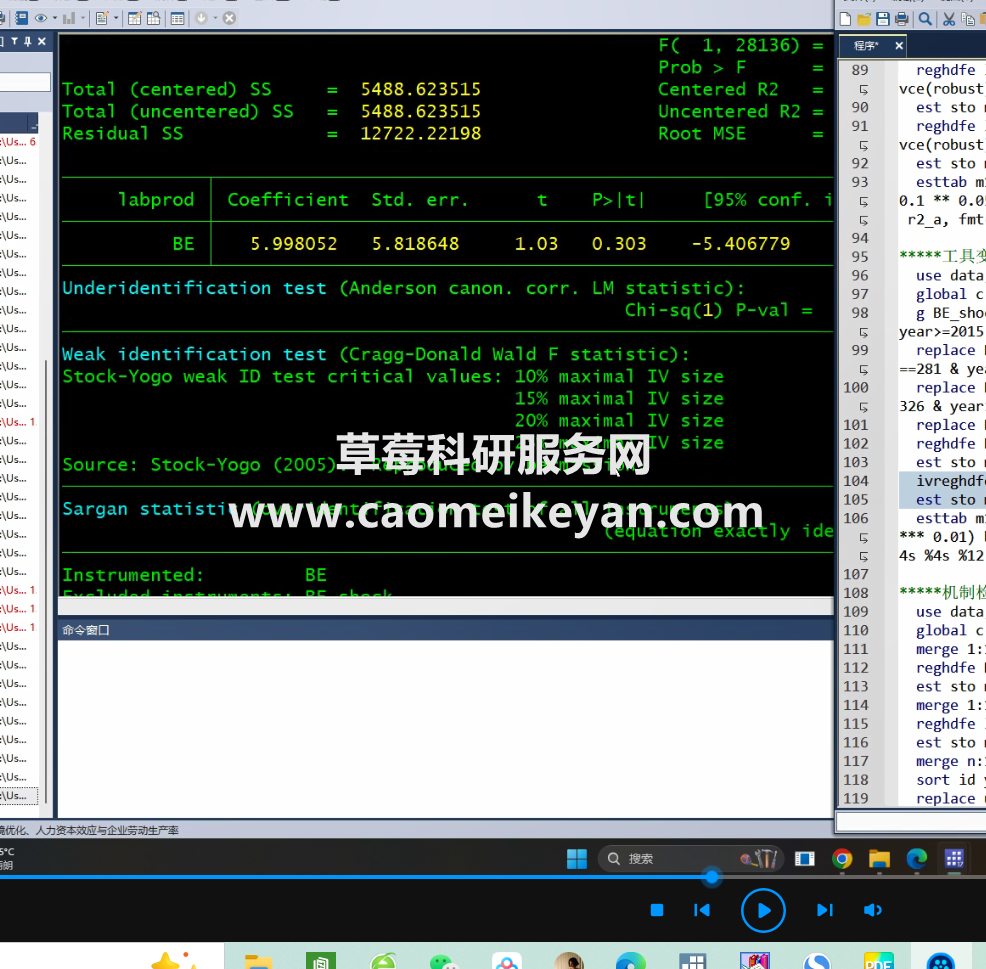Click the Copy icon in Do-file Editor
986x969 pixels.
coord(968,19)
